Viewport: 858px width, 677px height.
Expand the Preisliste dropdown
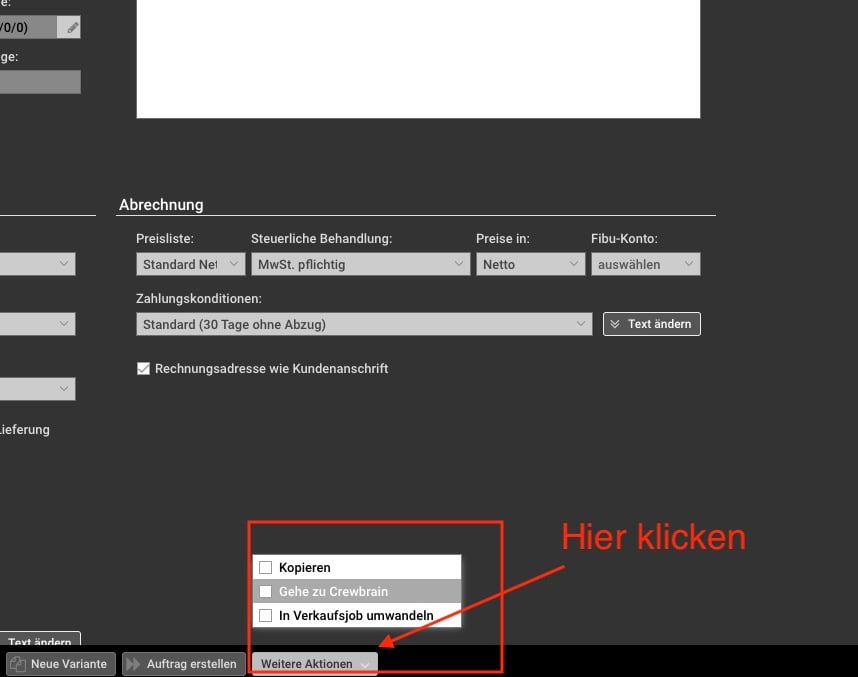190,264
